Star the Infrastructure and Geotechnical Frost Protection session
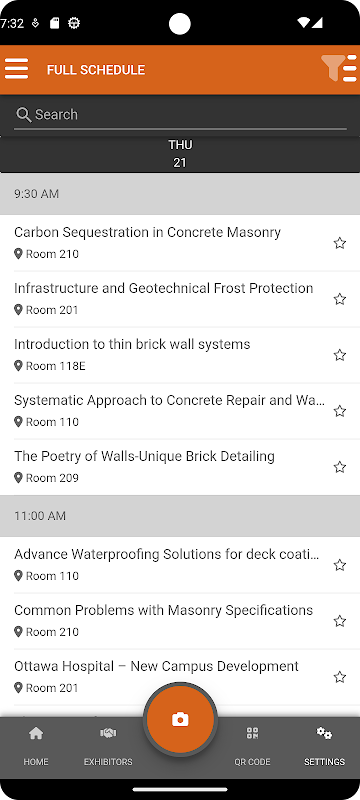Viewport: 360px width, 800px height. [340, 299]
